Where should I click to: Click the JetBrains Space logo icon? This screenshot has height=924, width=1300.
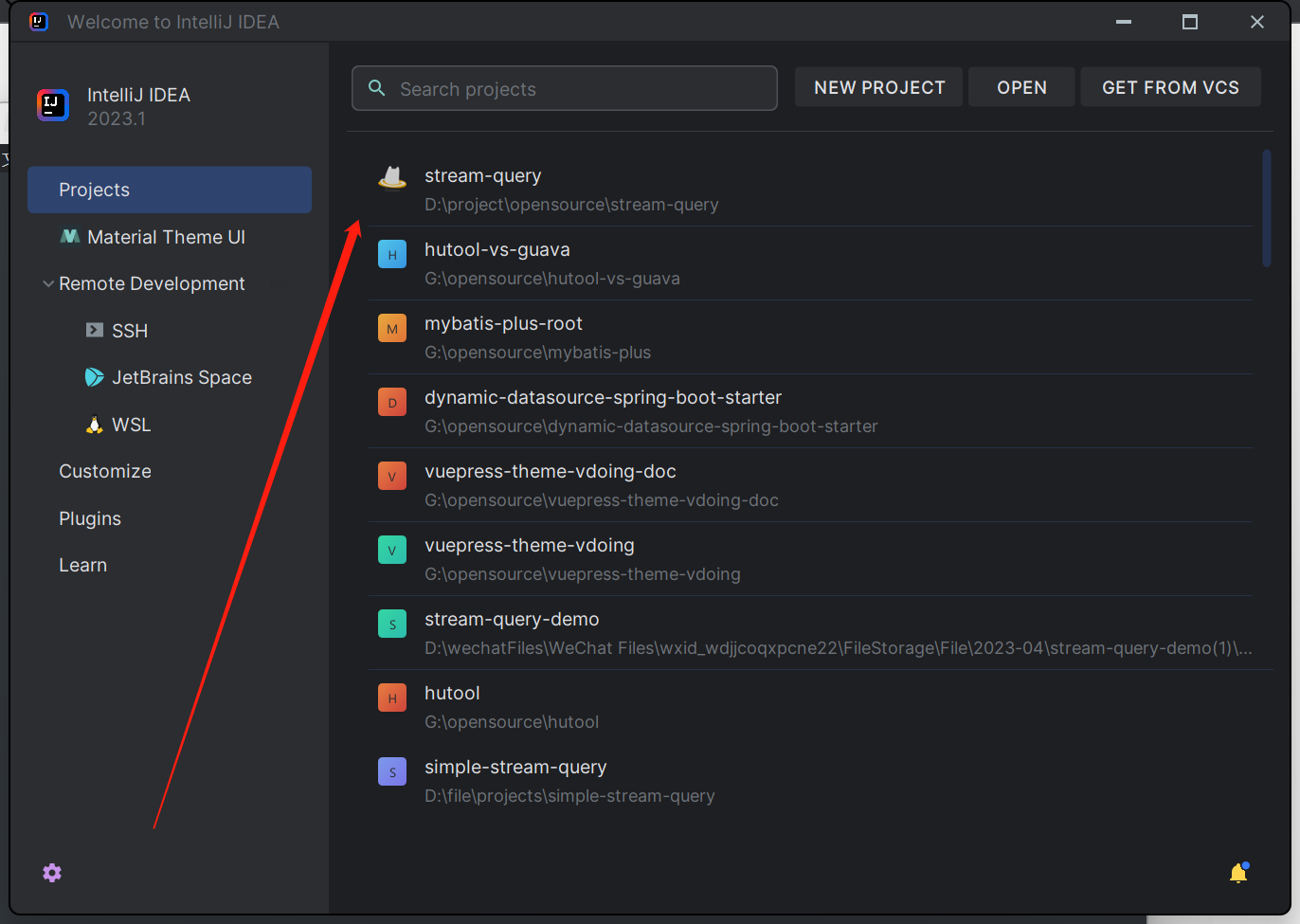(95, 377)
